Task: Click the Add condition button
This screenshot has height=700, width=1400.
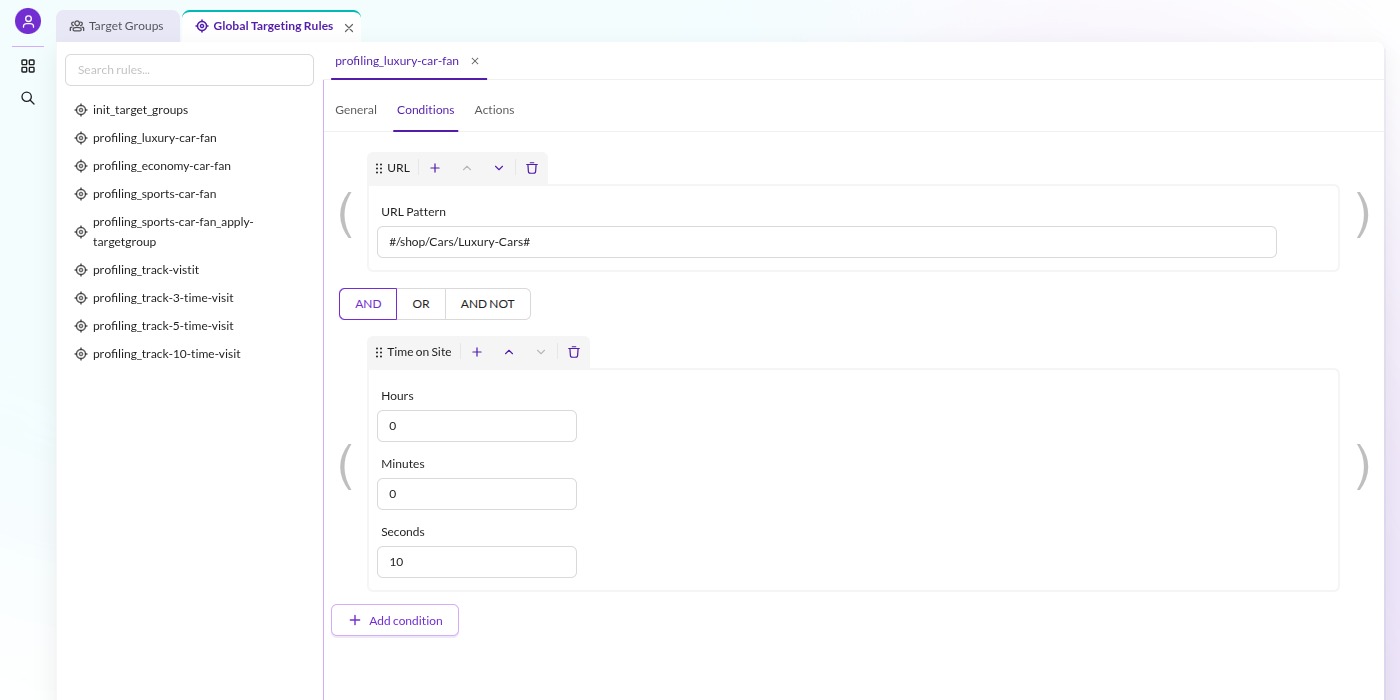Action: pos(395,620)
